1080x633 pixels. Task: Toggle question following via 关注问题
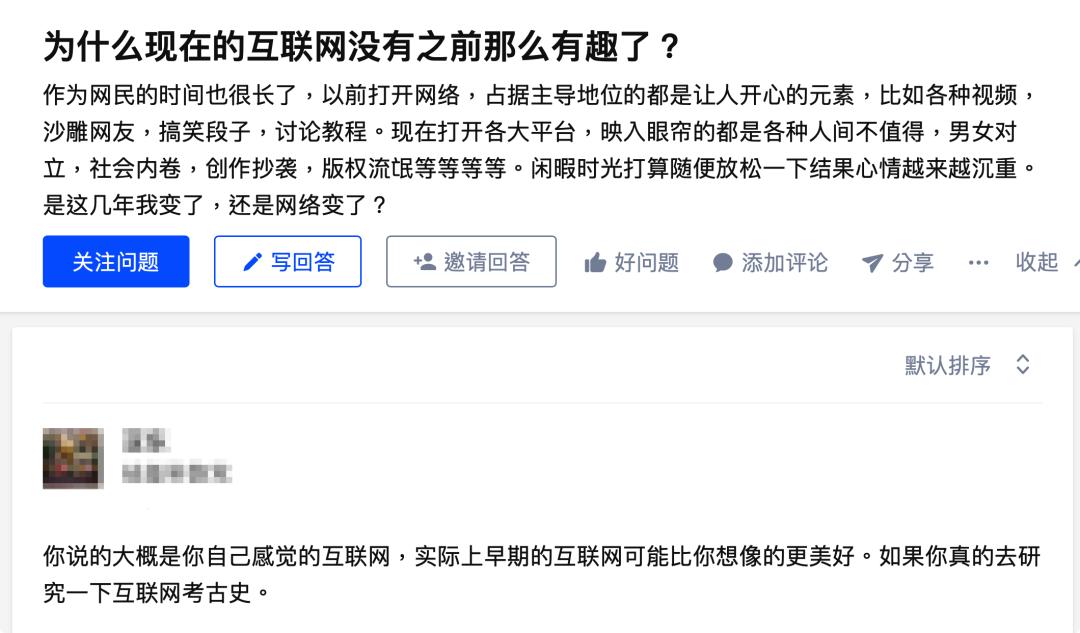pos(116,261)
